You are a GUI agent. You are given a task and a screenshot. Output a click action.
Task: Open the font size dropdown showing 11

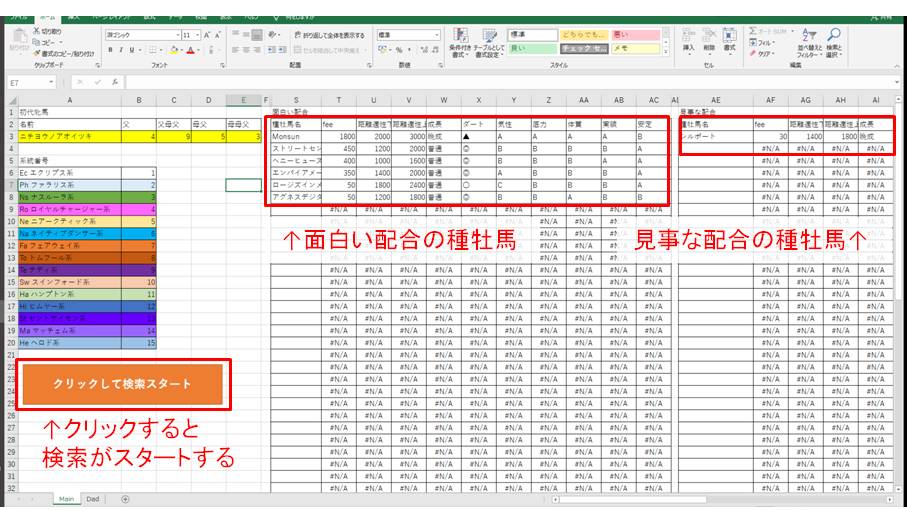tap(198, 35)
